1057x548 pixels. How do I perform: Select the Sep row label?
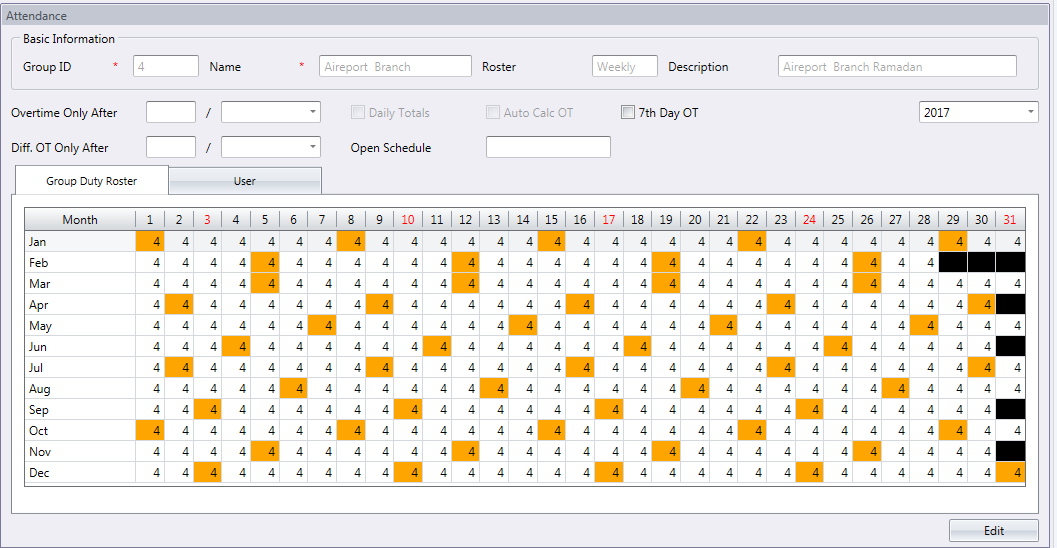point(80,409)
